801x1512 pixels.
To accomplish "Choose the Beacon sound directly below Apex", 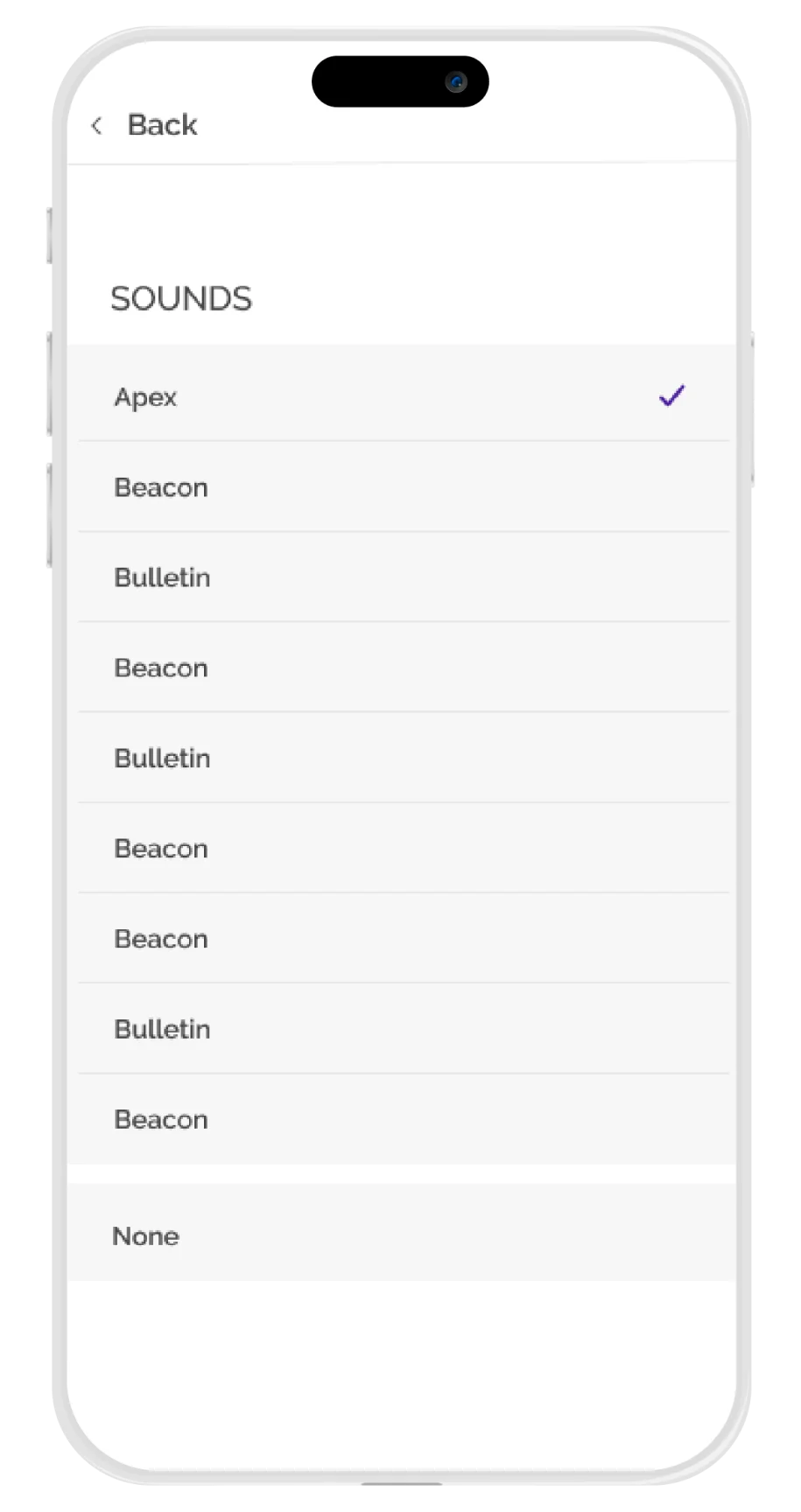I will (161, 487).
